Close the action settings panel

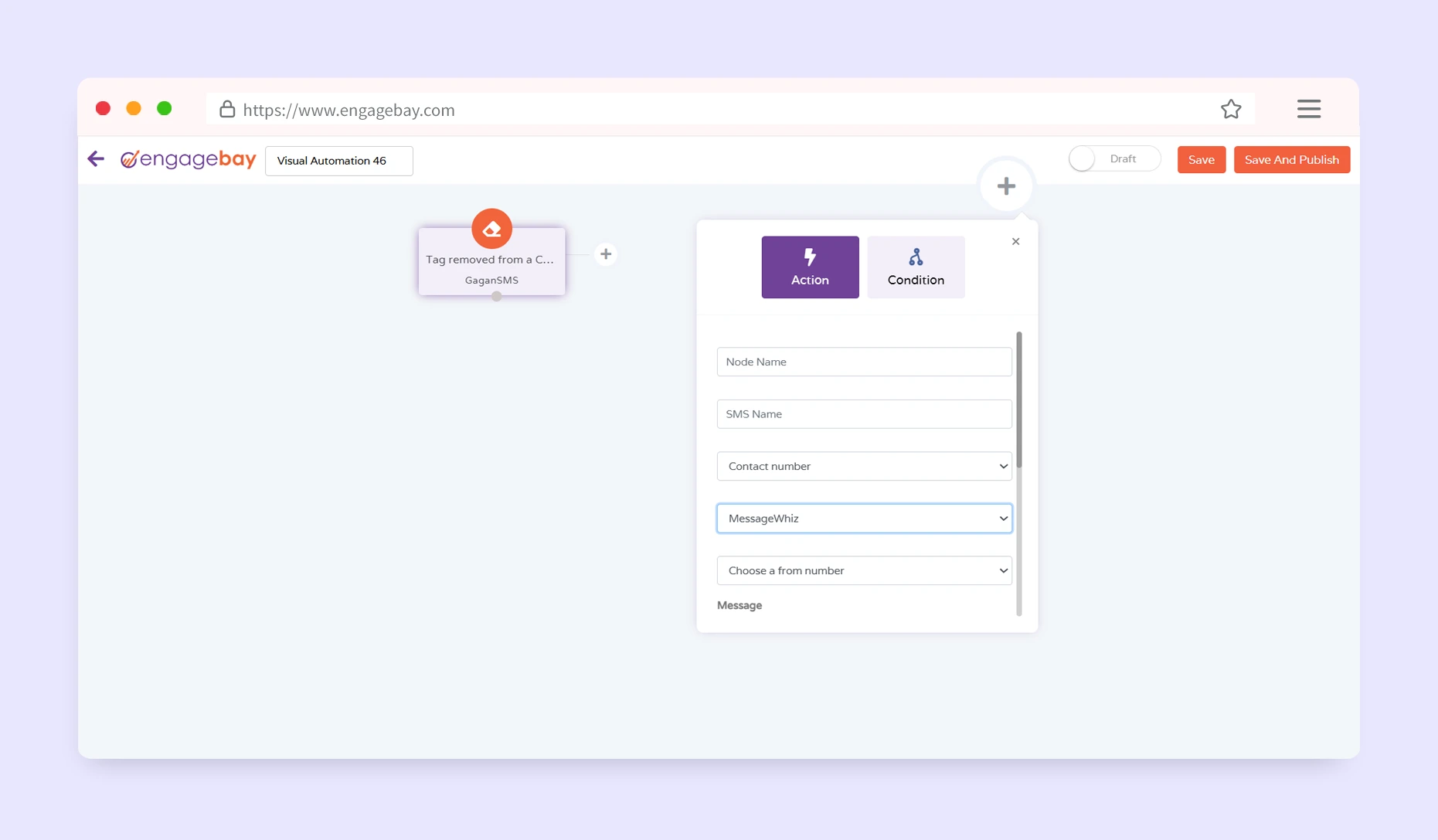coord(1015,242)
